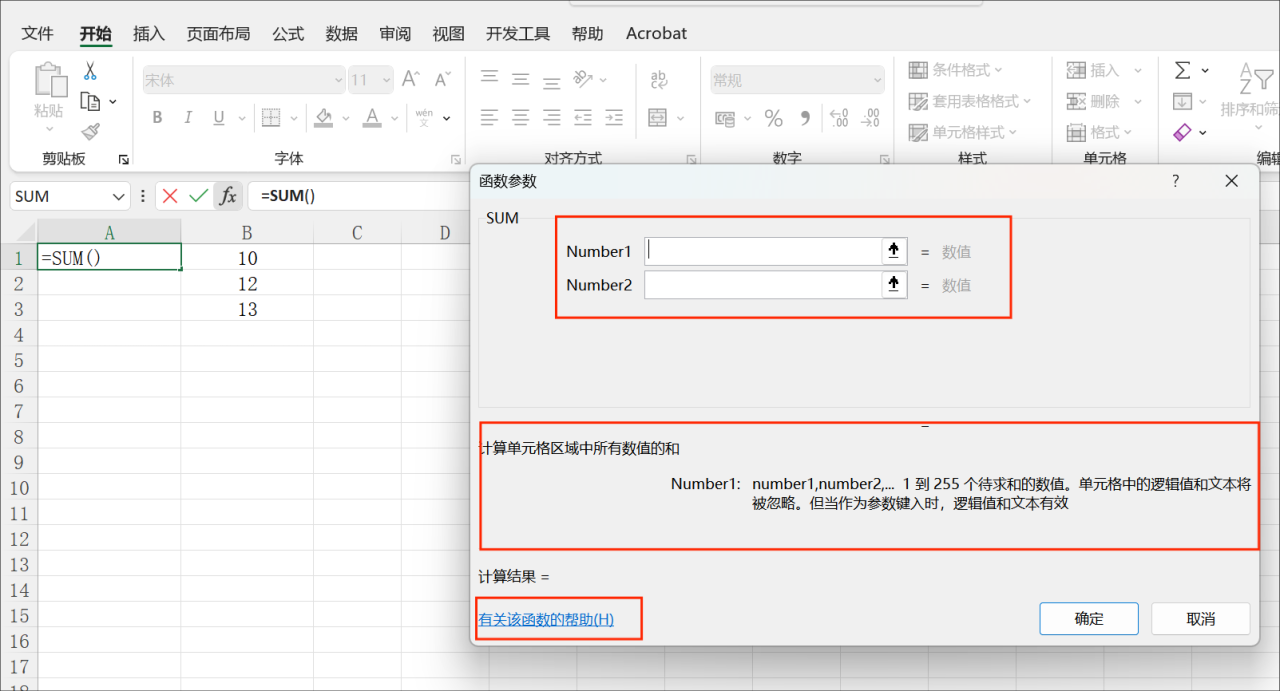This screenshot has height=691, width=1280.
Task: Open the AutoSum dropdown arrow
Action: [x=1204, y=70]
